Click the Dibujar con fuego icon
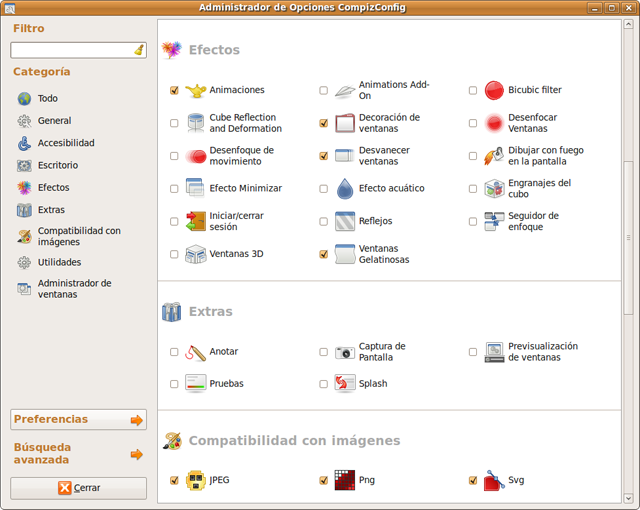Screen dimensions: 640x510 (493, 155)
